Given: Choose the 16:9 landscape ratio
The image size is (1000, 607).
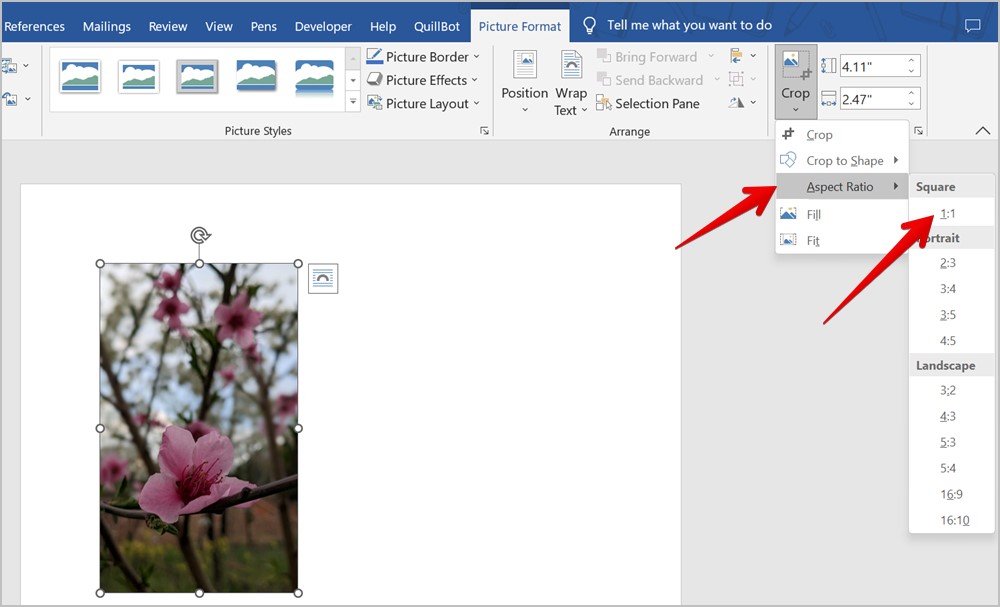Looking at the screenshot, I should click(951, 494).
